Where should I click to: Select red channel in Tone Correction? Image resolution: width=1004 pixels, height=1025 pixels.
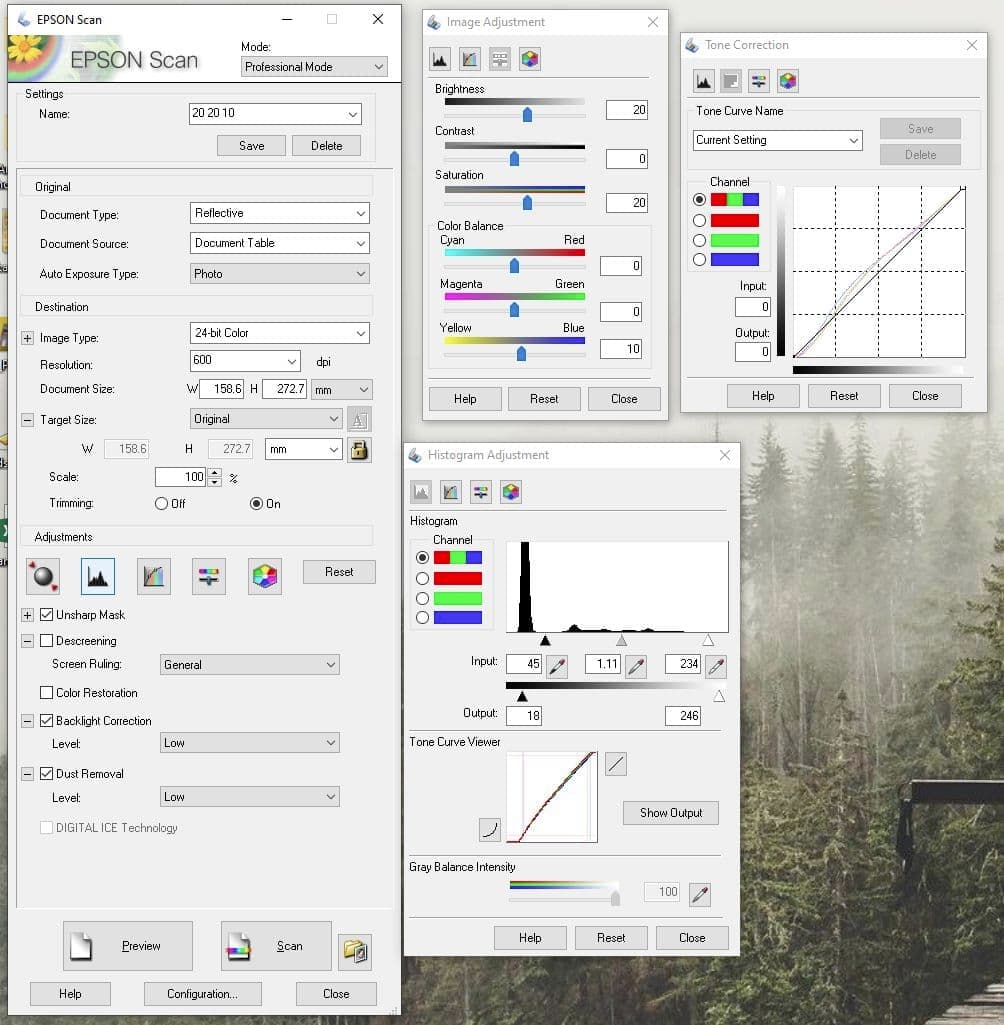click(x=699, y=221)
